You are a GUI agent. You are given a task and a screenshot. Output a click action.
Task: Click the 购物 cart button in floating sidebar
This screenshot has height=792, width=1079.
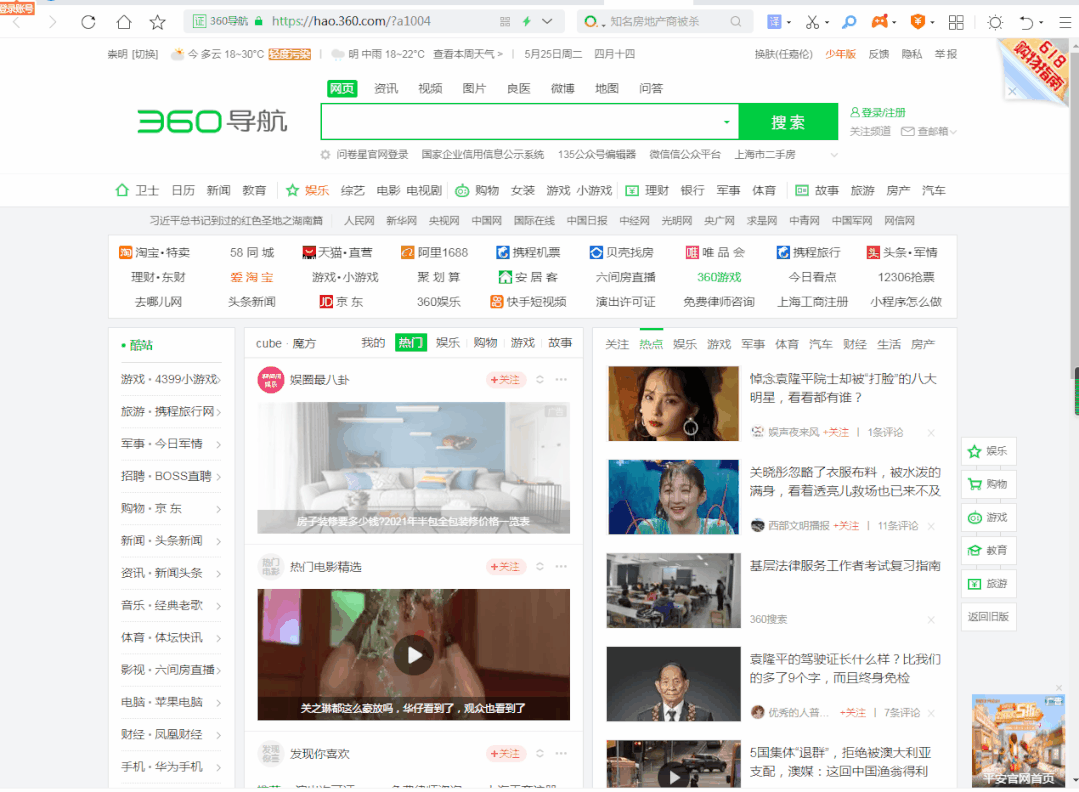coord(988,484)
